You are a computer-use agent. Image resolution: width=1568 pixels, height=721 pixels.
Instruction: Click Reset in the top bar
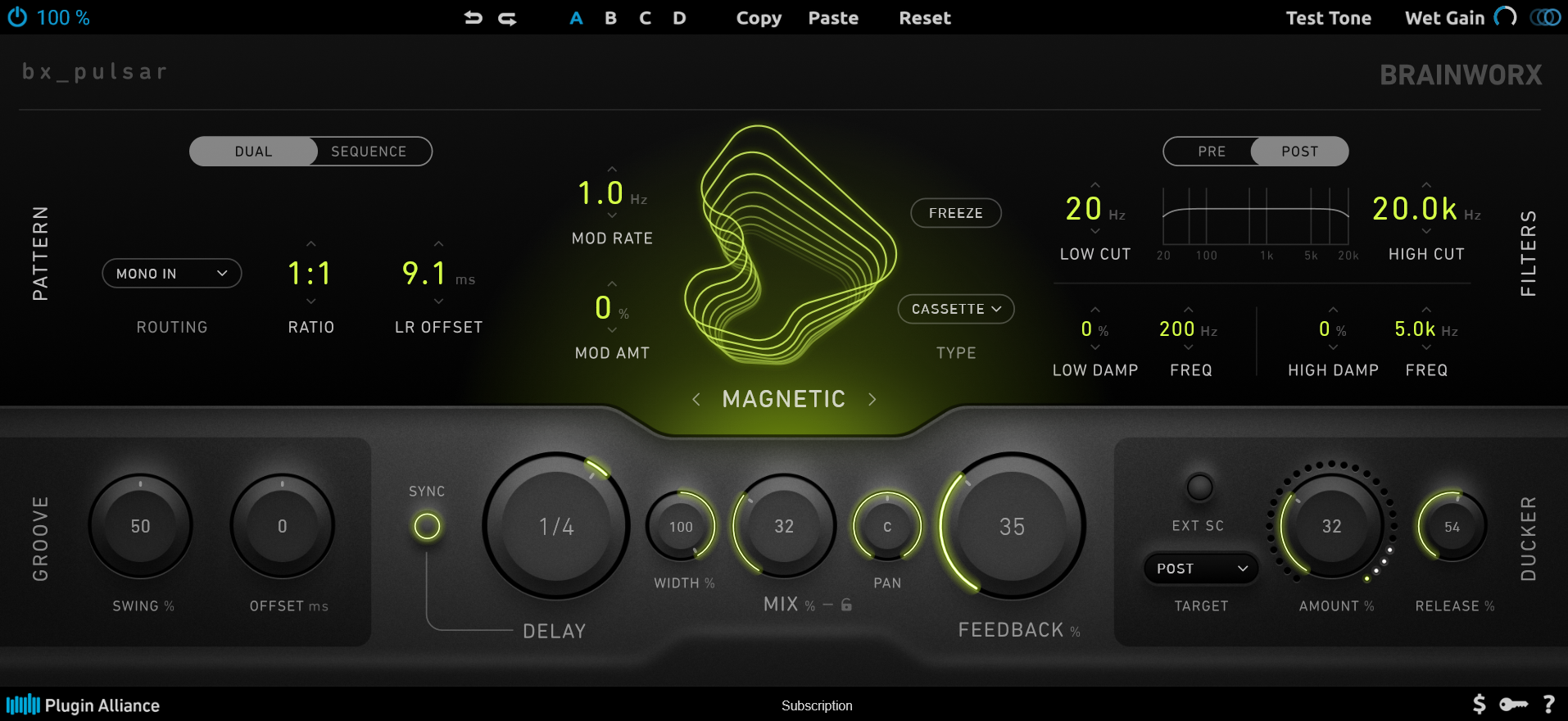[x=925, y=18]
